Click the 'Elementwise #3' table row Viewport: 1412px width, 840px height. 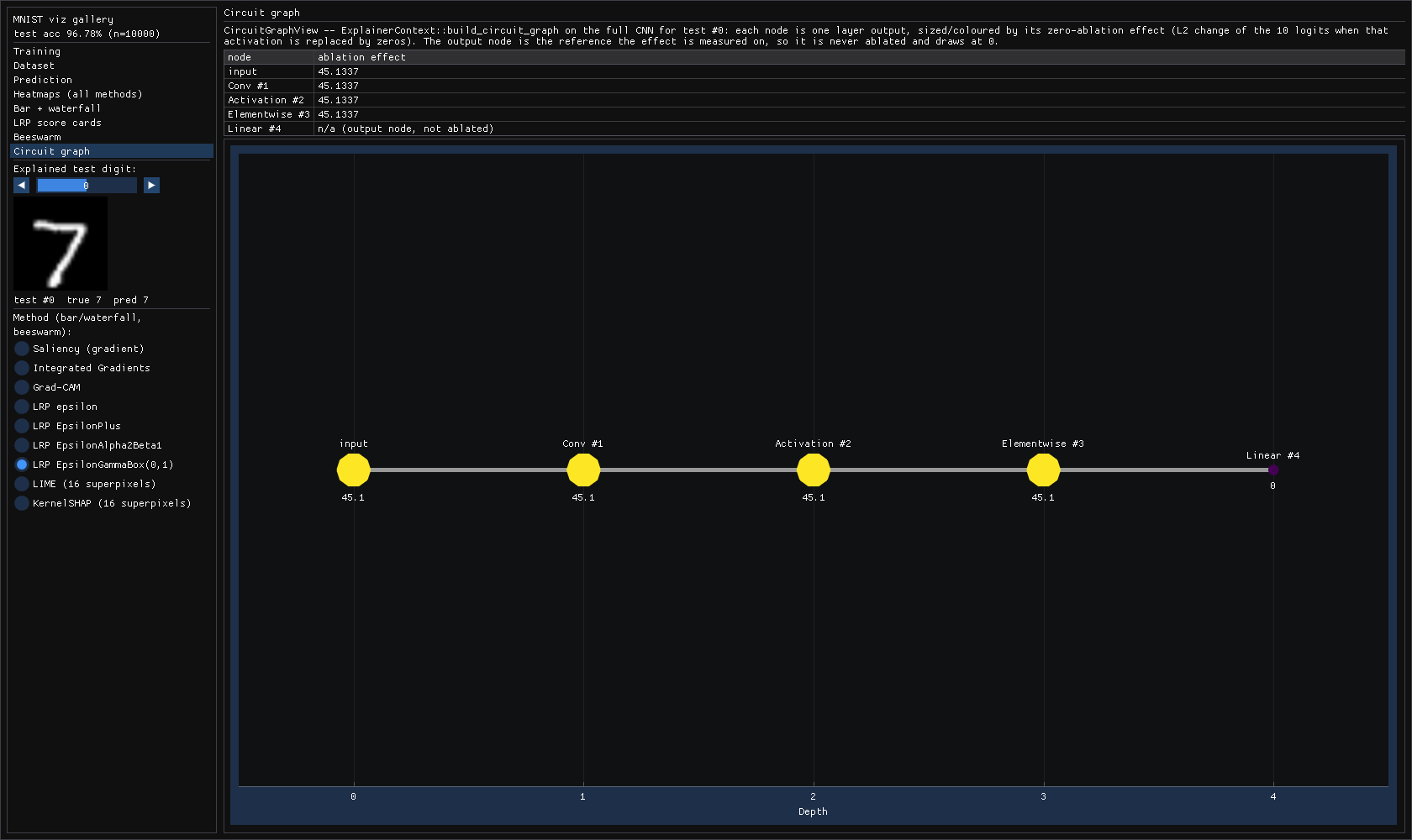pyautogui.click(x=814, y=114)
